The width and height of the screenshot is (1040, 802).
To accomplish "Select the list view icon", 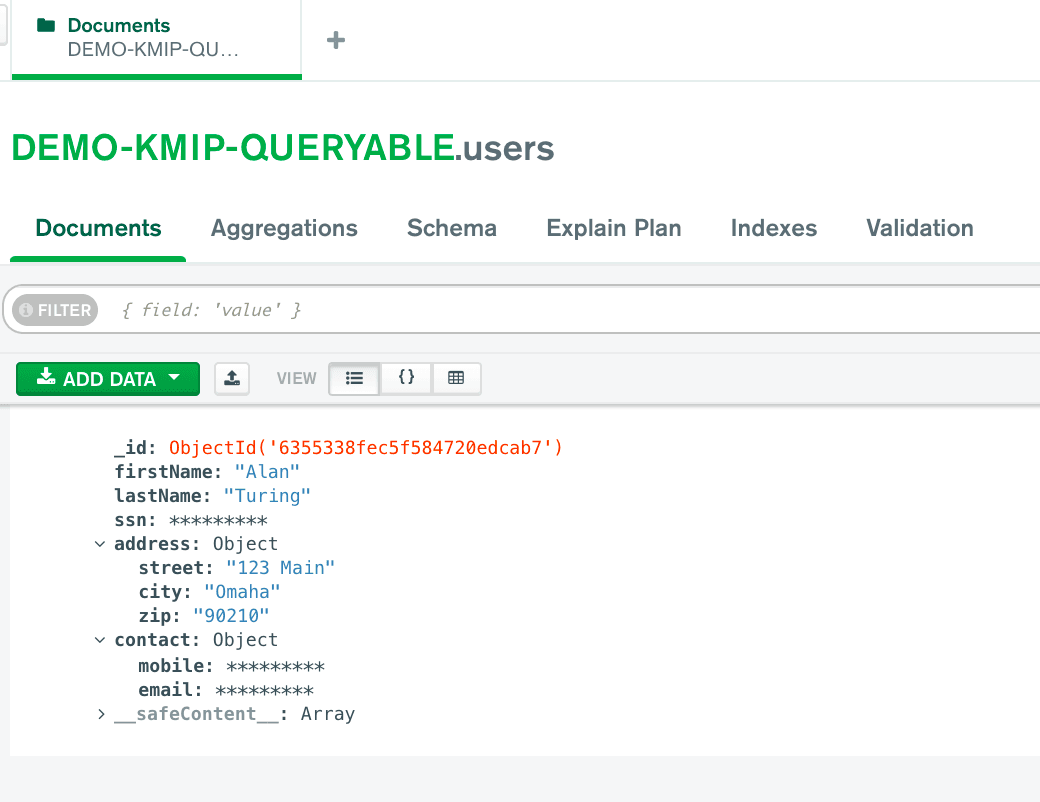I will coord(354,378).
